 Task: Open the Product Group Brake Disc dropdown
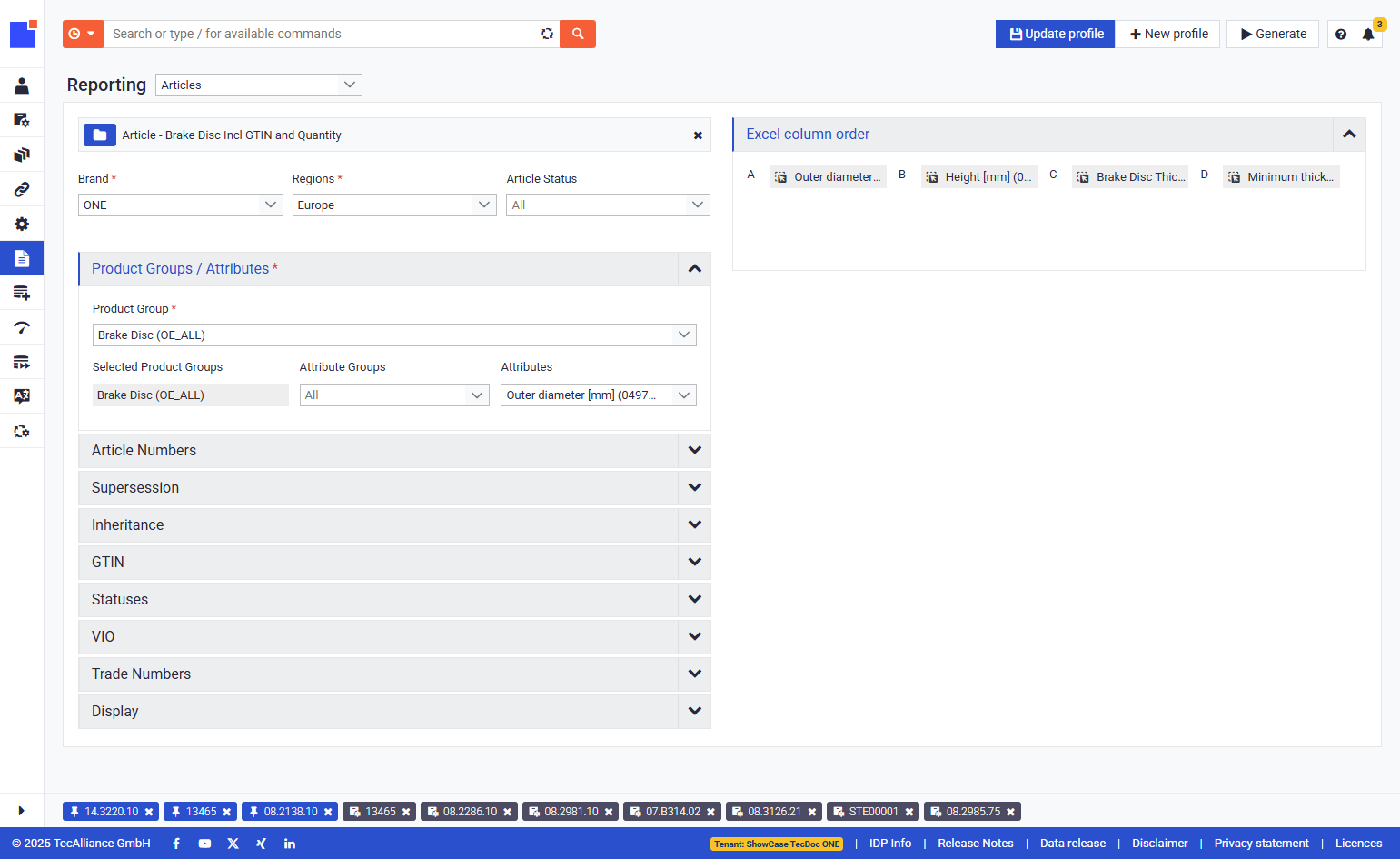[394, 335]
